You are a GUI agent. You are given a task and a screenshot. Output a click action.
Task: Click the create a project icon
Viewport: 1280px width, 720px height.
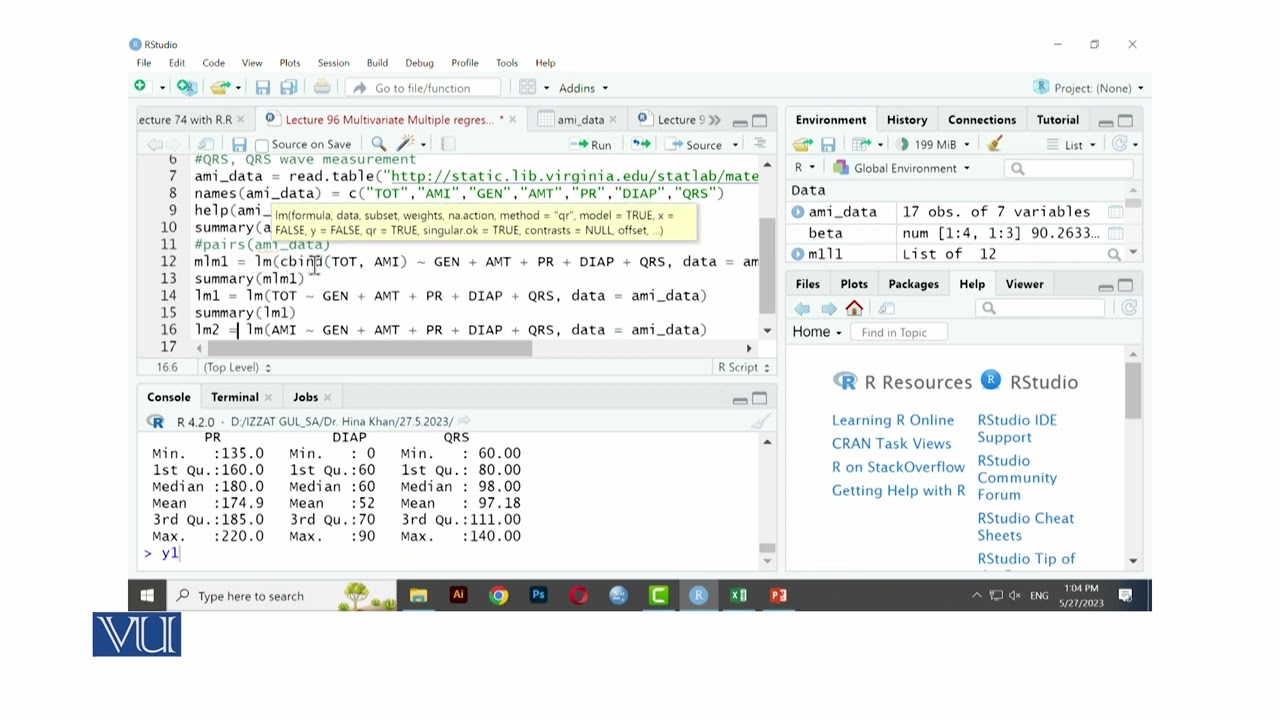(x=185, y=87)
